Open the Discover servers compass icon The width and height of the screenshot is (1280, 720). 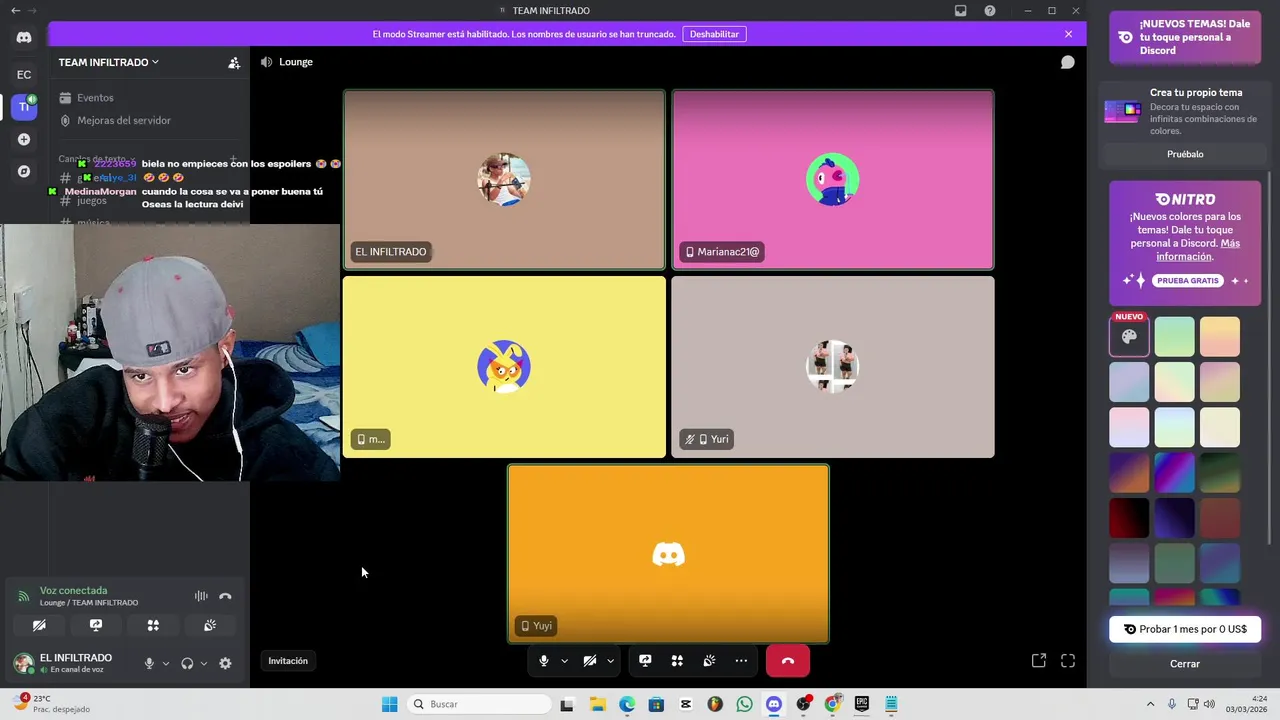(x=24, y=171)
